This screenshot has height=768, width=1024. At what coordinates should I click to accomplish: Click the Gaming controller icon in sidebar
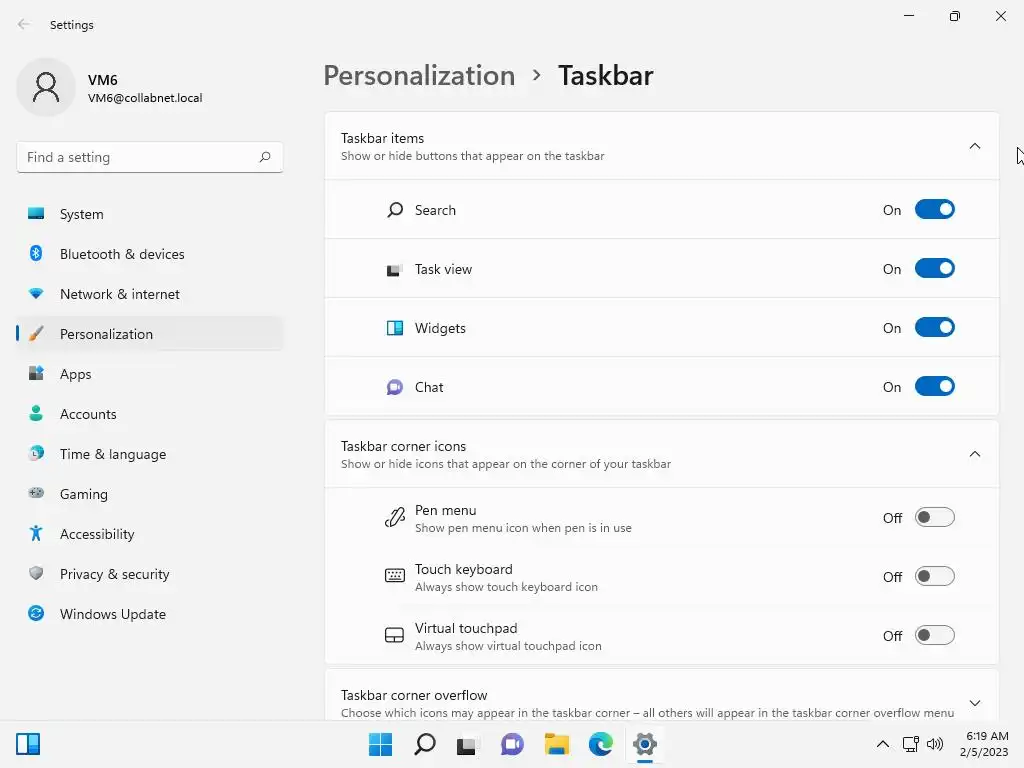point(36,493)
